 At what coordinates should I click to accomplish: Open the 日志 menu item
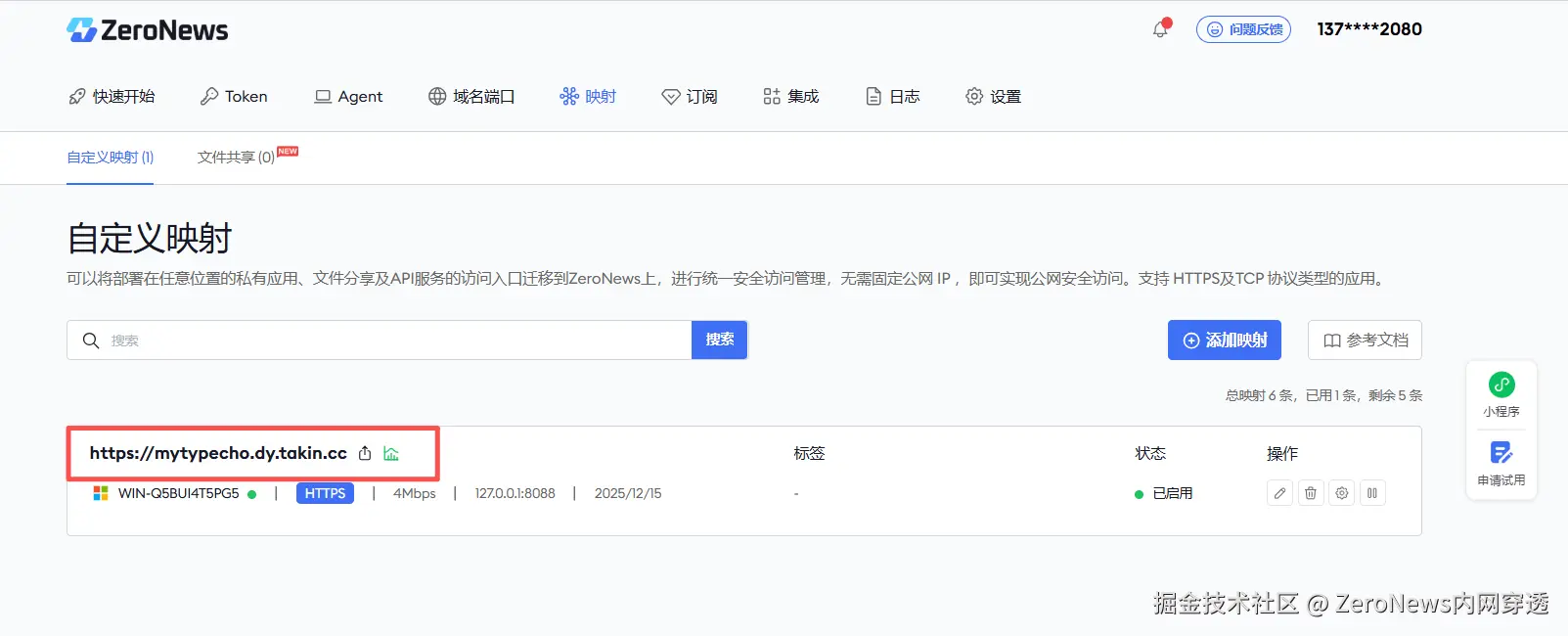pos(893,96)
